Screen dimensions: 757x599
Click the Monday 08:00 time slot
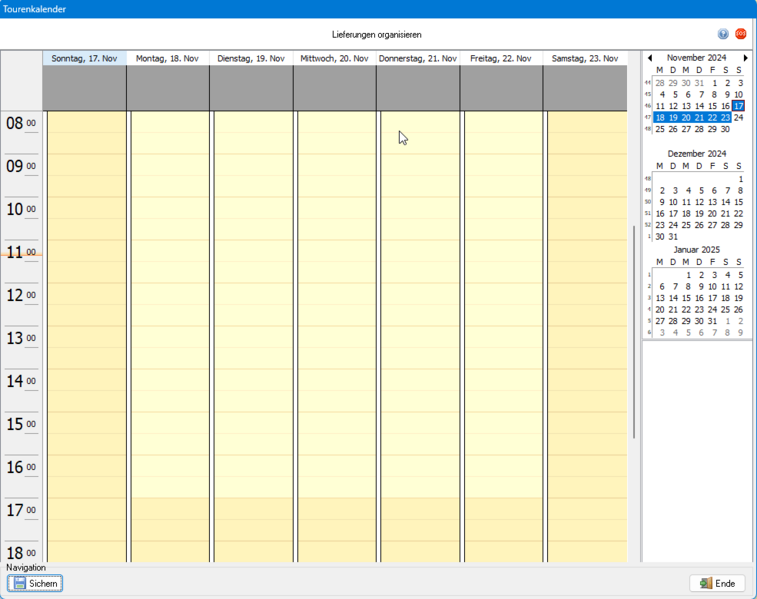pyautogui.click(x=170, y=123)
